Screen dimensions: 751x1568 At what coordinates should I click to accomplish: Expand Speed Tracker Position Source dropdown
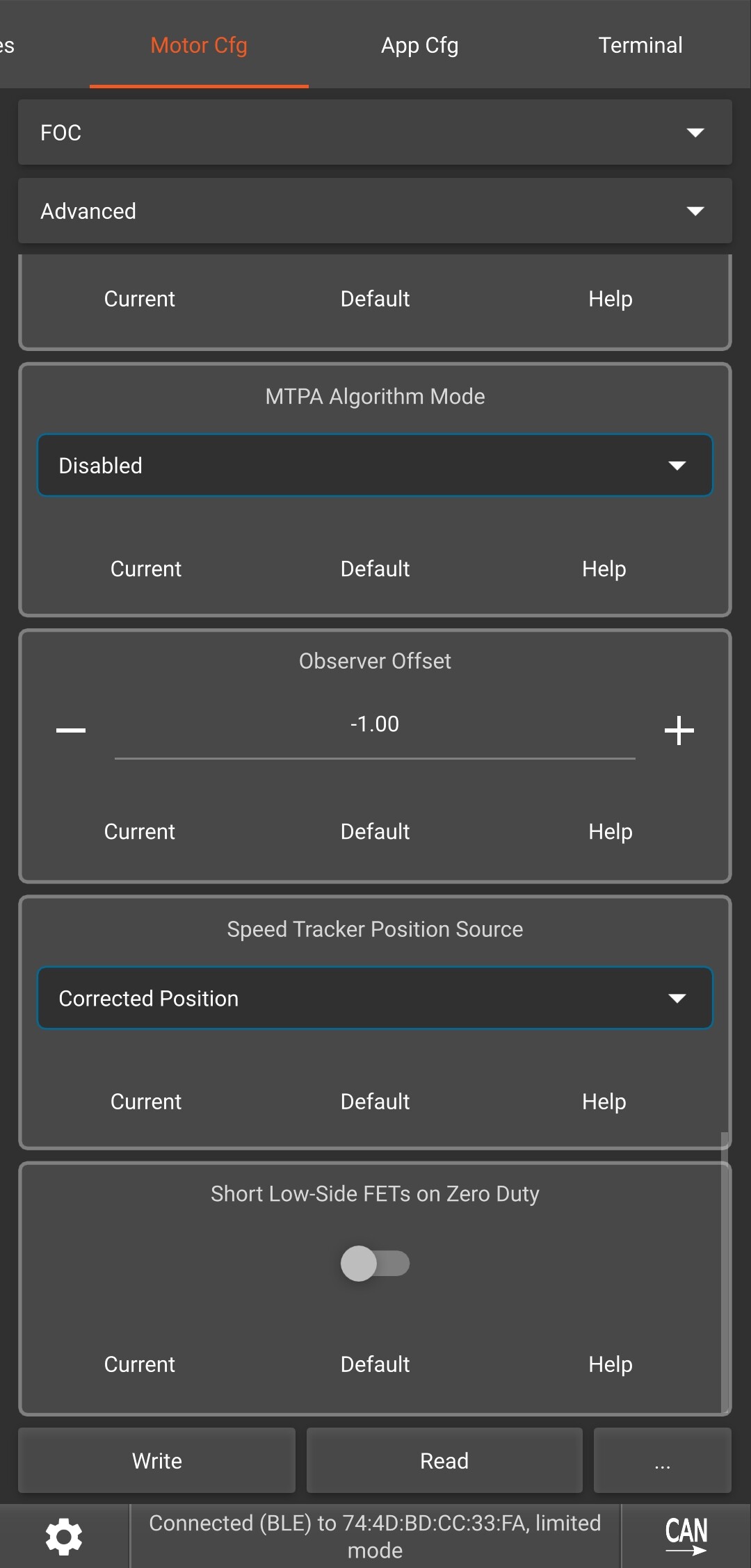click(x=375, y=998)
